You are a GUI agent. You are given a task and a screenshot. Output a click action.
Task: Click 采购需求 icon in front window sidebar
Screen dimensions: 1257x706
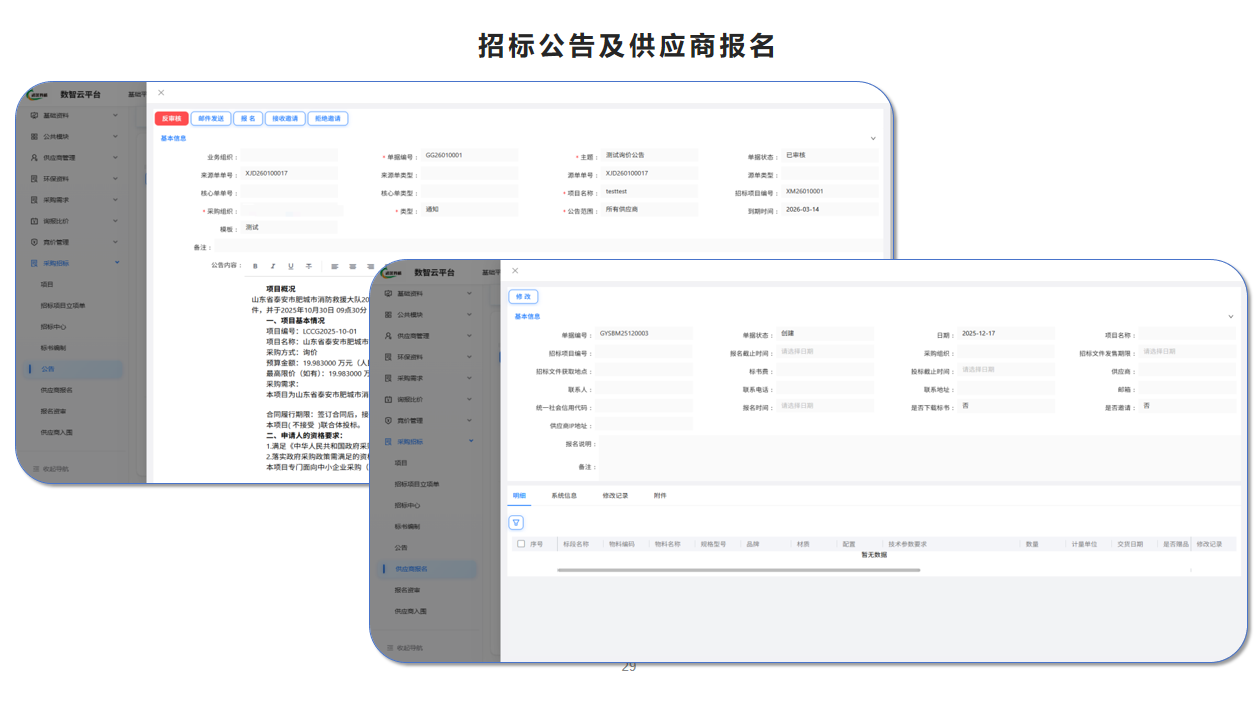click(388, 378)
